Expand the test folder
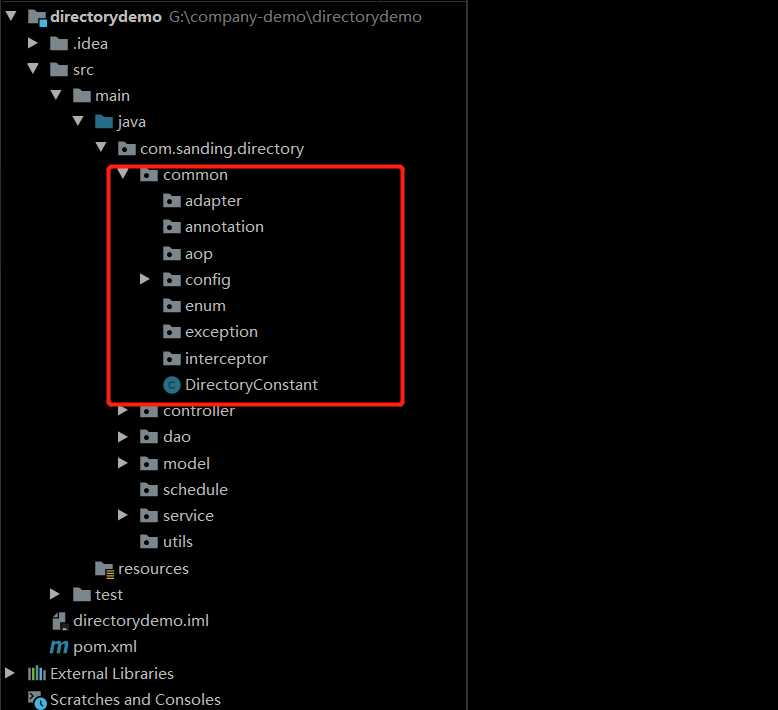Screen dimensions: 778x710 pos(55,594)
